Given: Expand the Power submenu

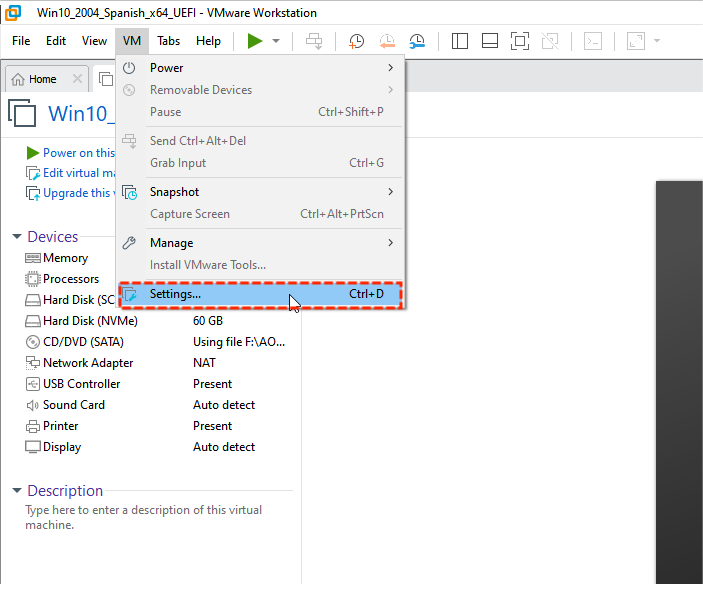Looking at the screenshot, I should click(x=261, y=68).
